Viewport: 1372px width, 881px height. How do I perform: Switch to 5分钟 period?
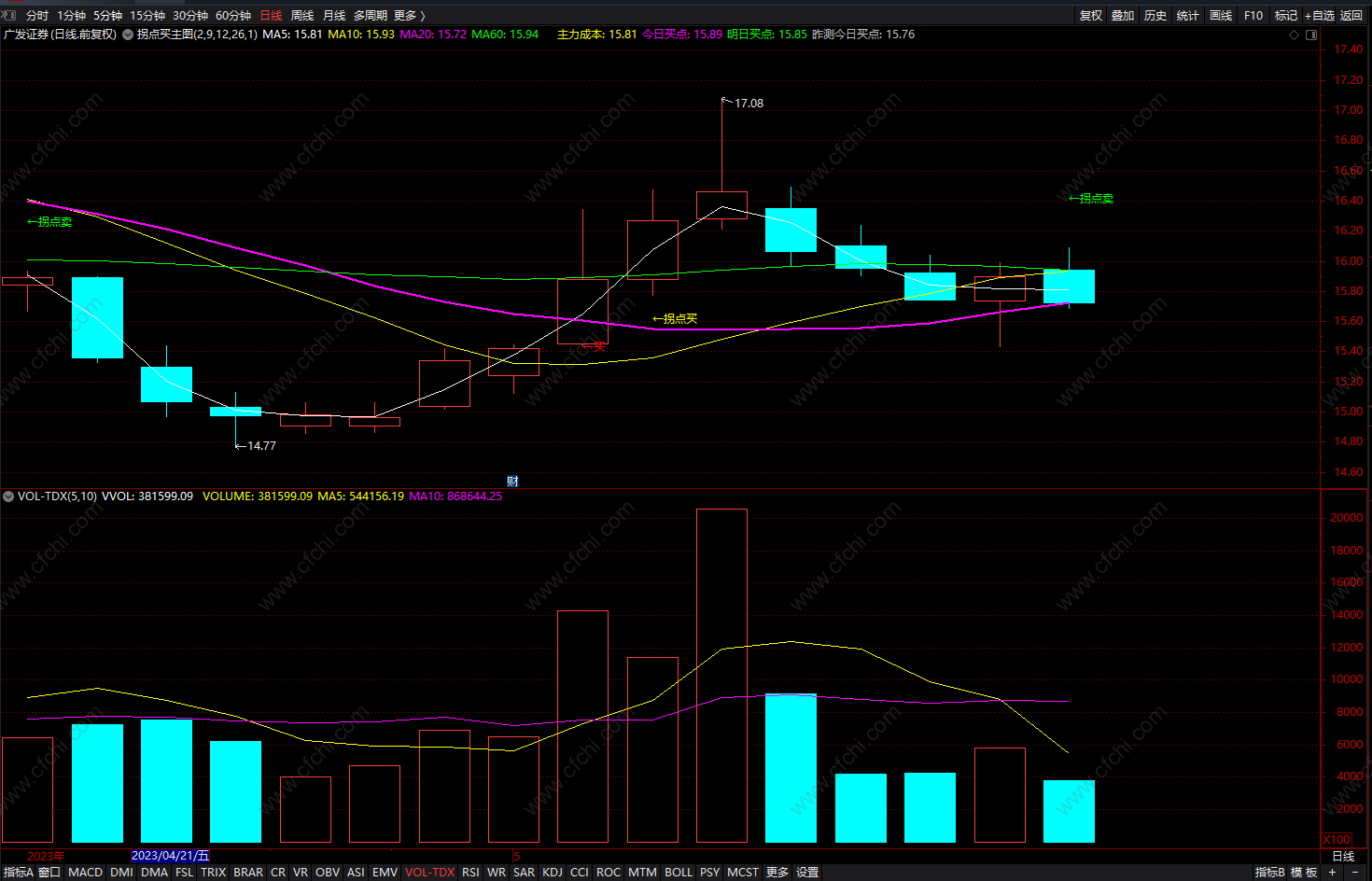point(107,16)
